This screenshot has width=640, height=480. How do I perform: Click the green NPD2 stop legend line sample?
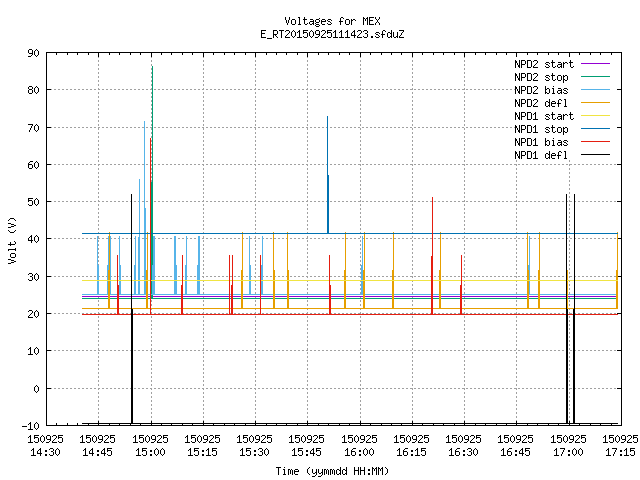(x=595, y=77)
